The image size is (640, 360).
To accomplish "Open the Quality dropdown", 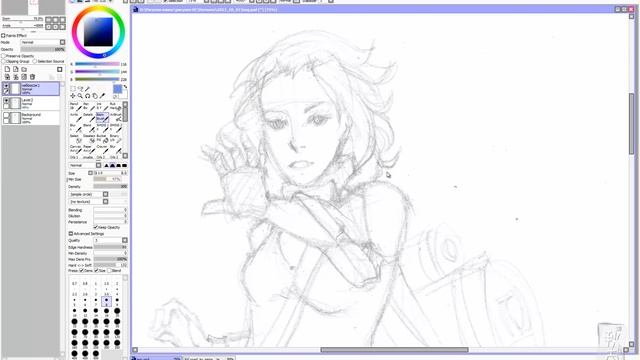I will [x=111, y=240].
